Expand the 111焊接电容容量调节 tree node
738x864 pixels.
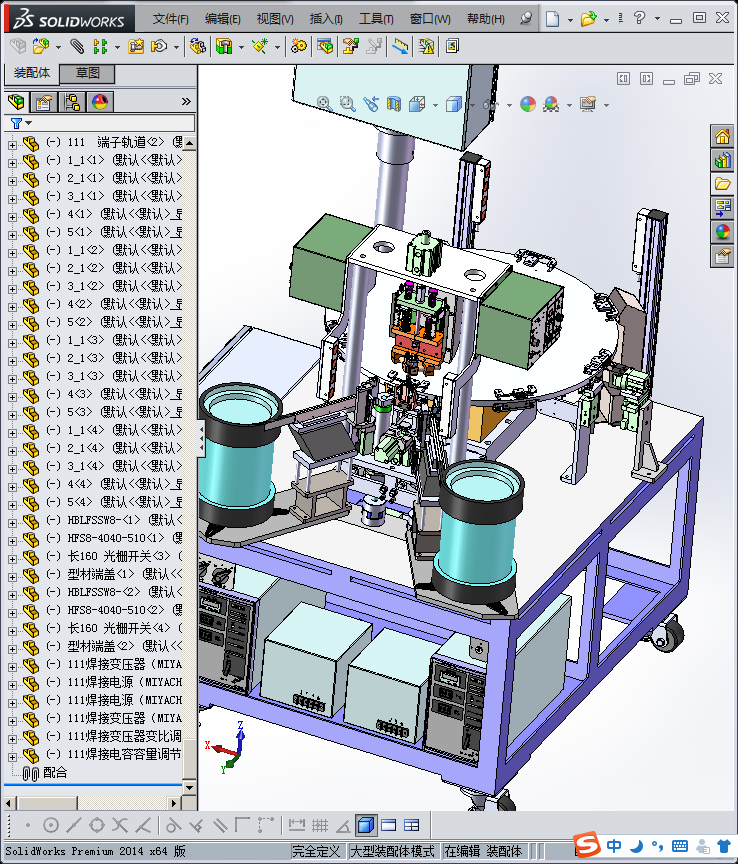(x=12, y=757)
